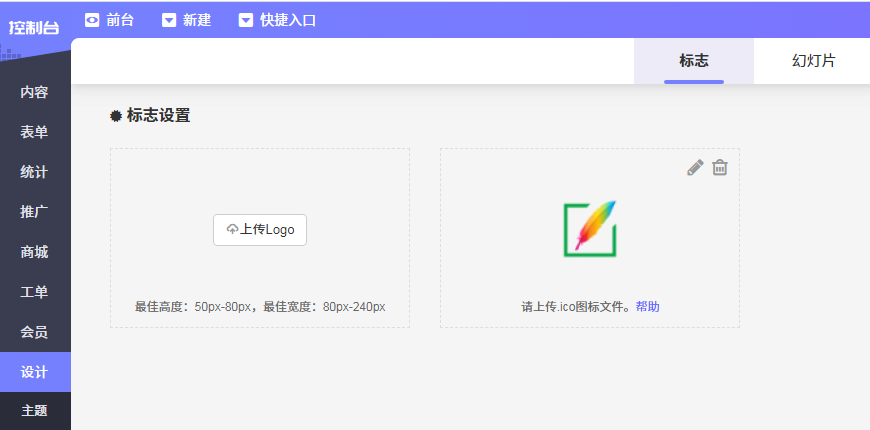Open the 新建 dropdown arrow icon
The height and width of the screenshot is (430, 870).
[x=169, y=21]
